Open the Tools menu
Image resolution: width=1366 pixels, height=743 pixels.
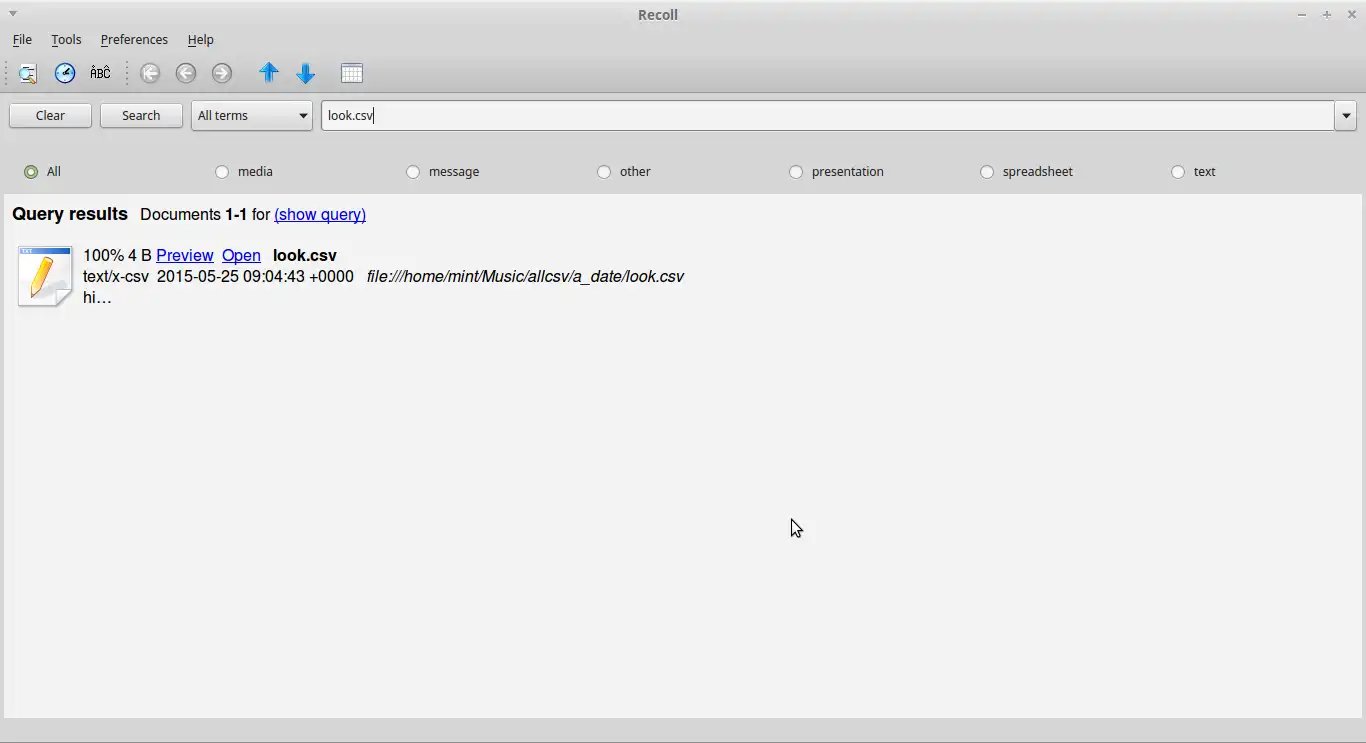[66, 40]
